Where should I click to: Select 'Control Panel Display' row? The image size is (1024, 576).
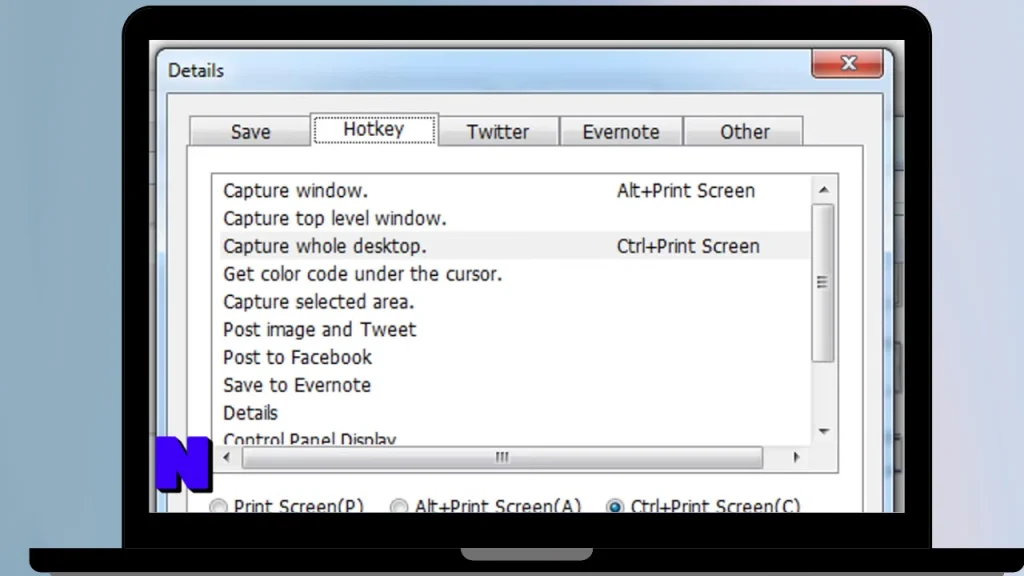(515, 438)
